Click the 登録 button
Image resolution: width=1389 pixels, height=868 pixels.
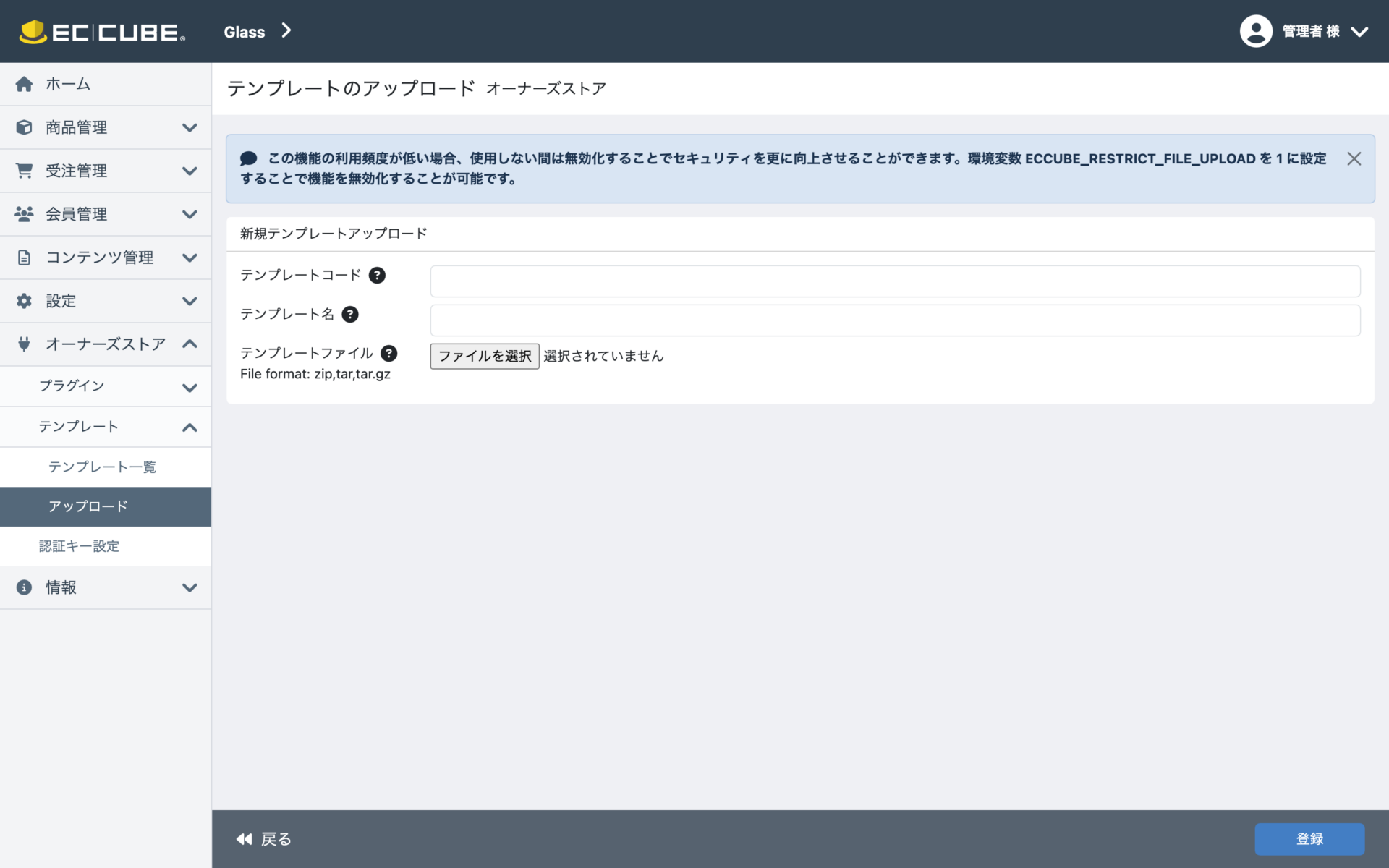tap(1309, 839)
